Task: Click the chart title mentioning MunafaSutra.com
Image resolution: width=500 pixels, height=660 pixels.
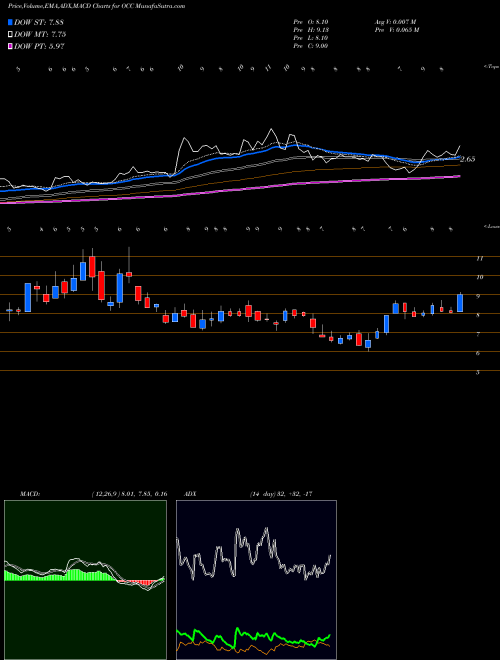Action: [x=96, y=6]
